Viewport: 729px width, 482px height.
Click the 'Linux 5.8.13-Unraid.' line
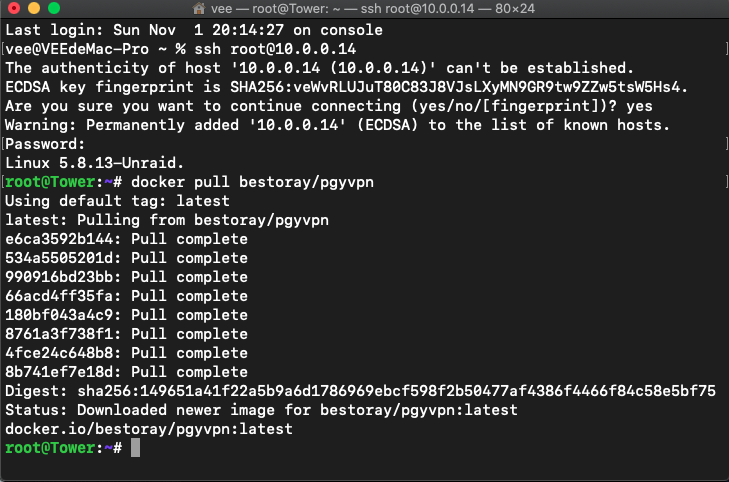click(94, 163)
